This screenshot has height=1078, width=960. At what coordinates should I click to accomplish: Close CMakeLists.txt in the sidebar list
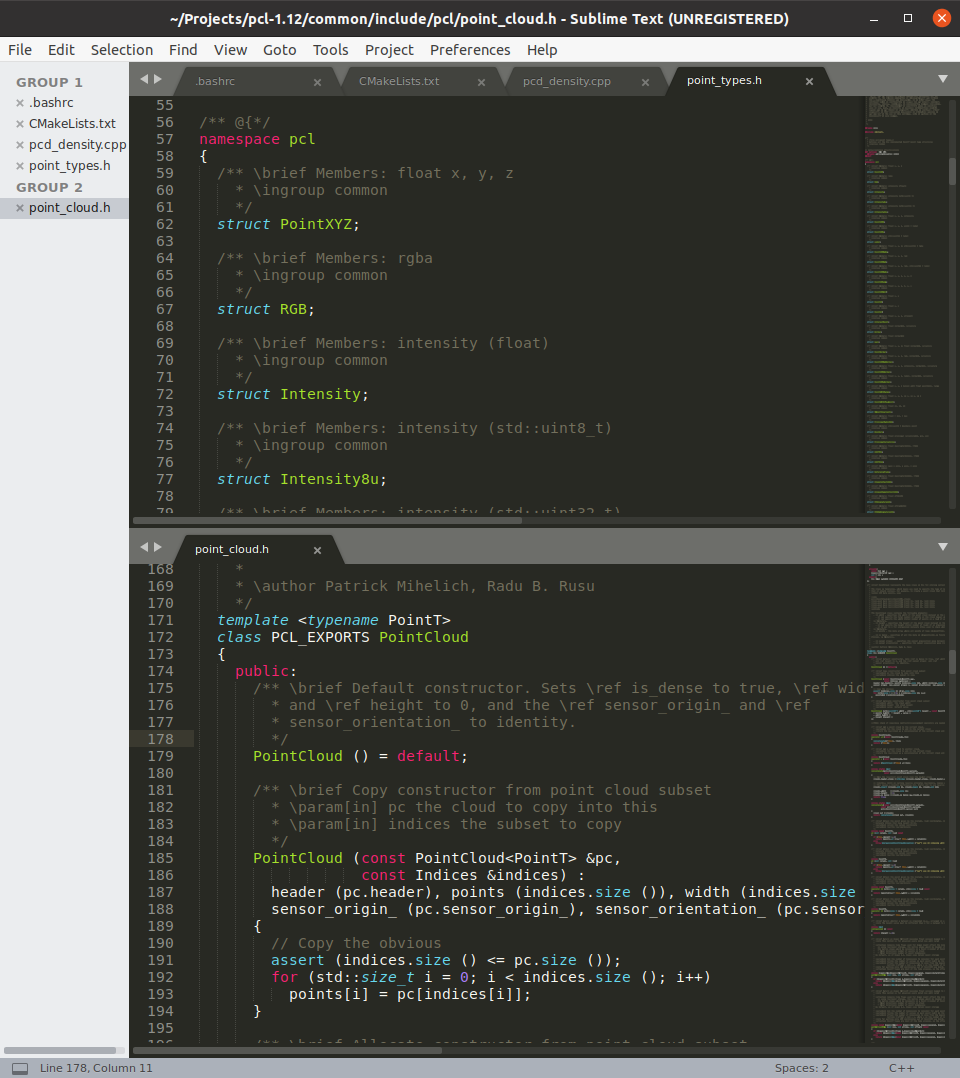pyautogui.click(x=20, y=124)
